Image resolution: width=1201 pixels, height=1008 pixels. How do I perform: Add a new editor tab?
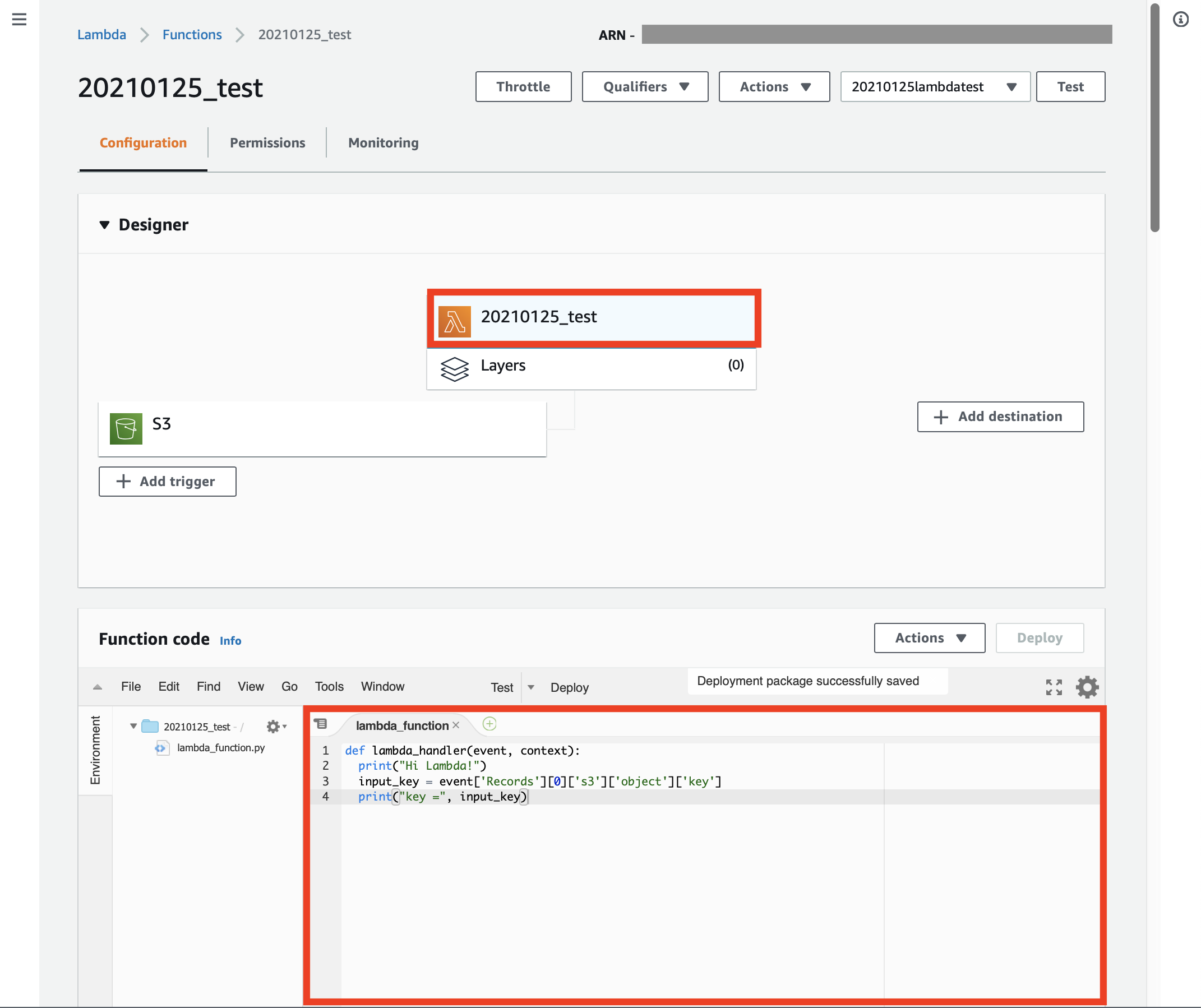click(489, 724)
